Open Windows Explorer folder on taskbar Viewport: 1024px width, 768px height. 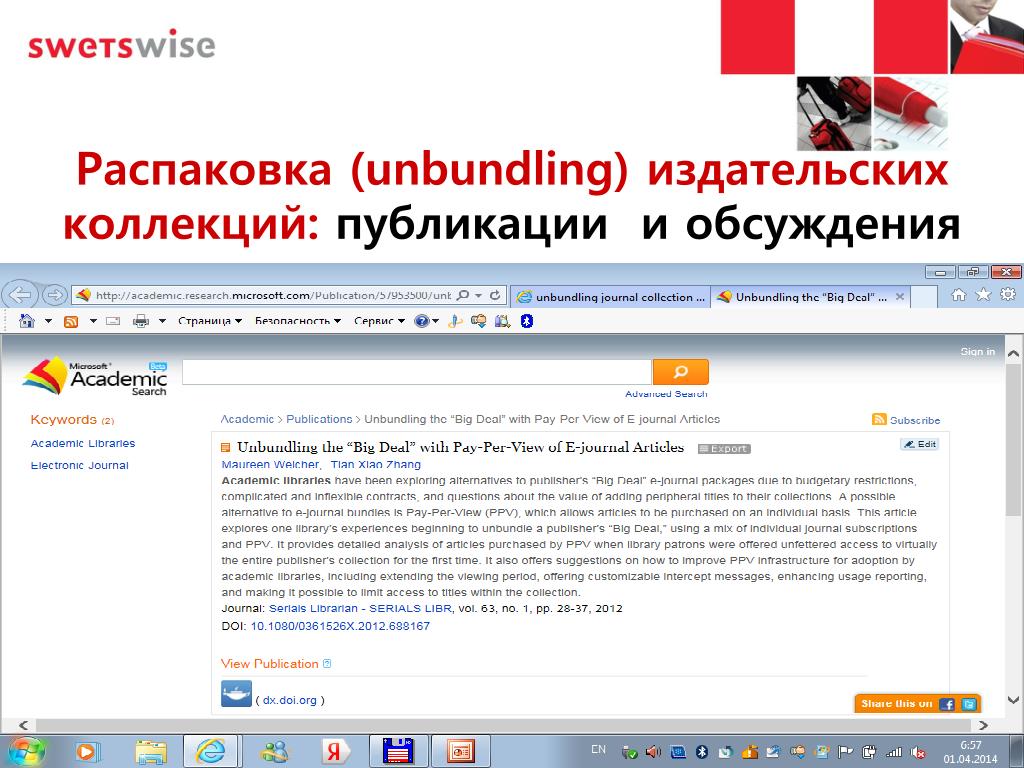pos(150,752)
